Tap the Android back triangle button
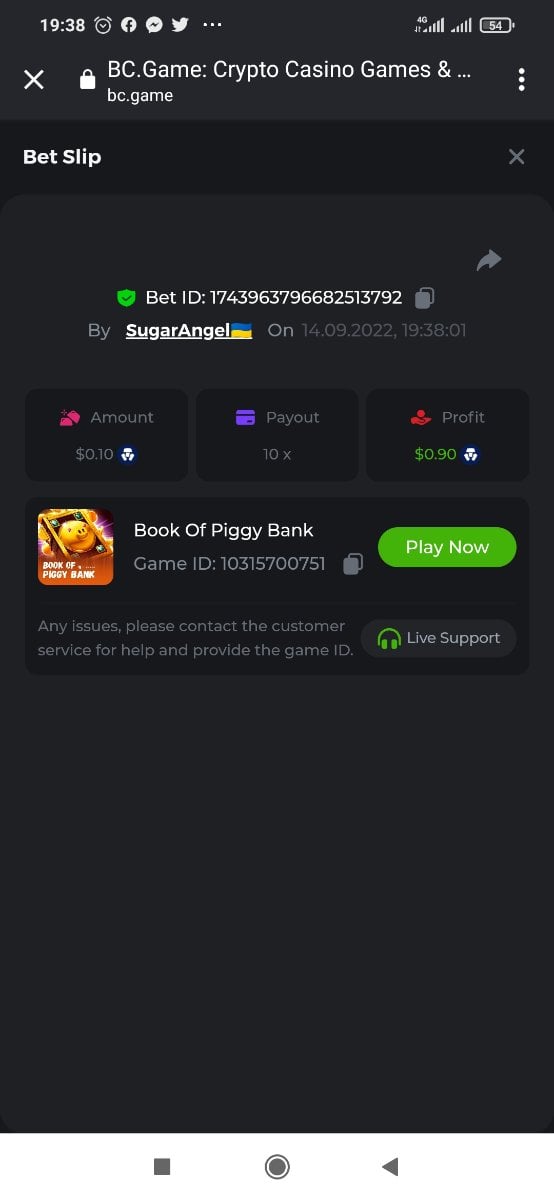 coord(390,1166)
